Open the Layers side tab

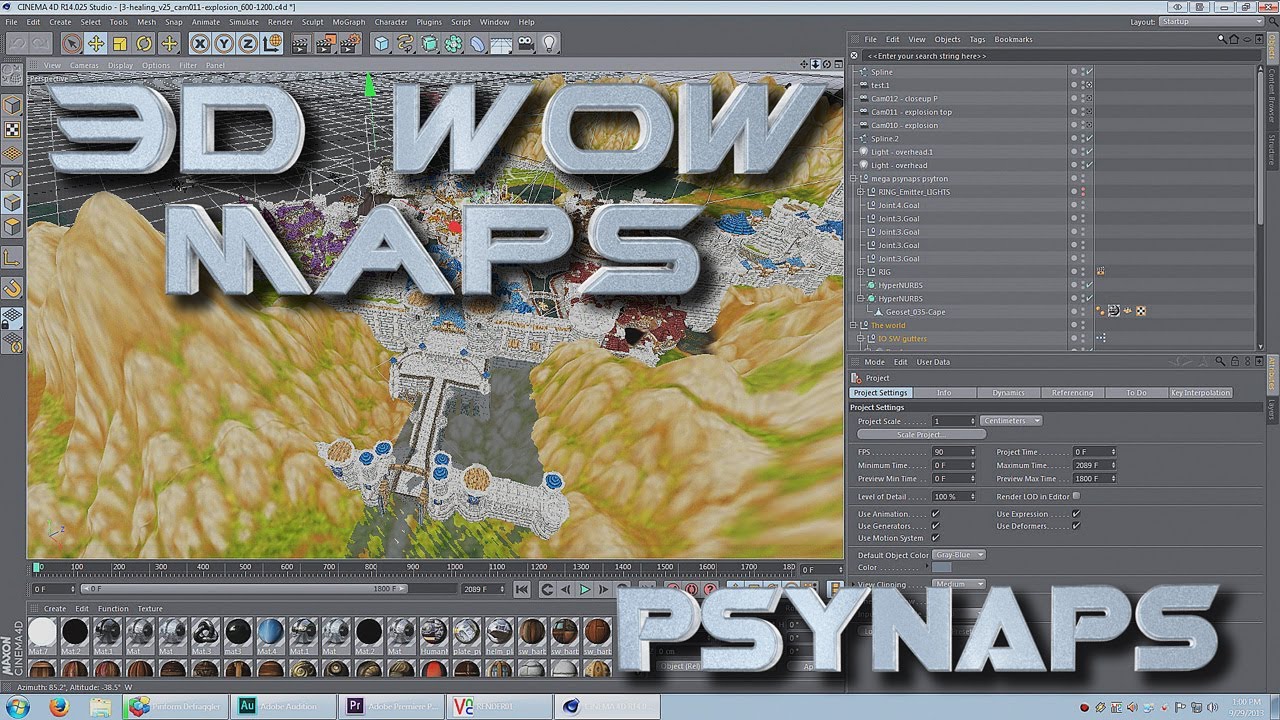(x=1272, y=408)
